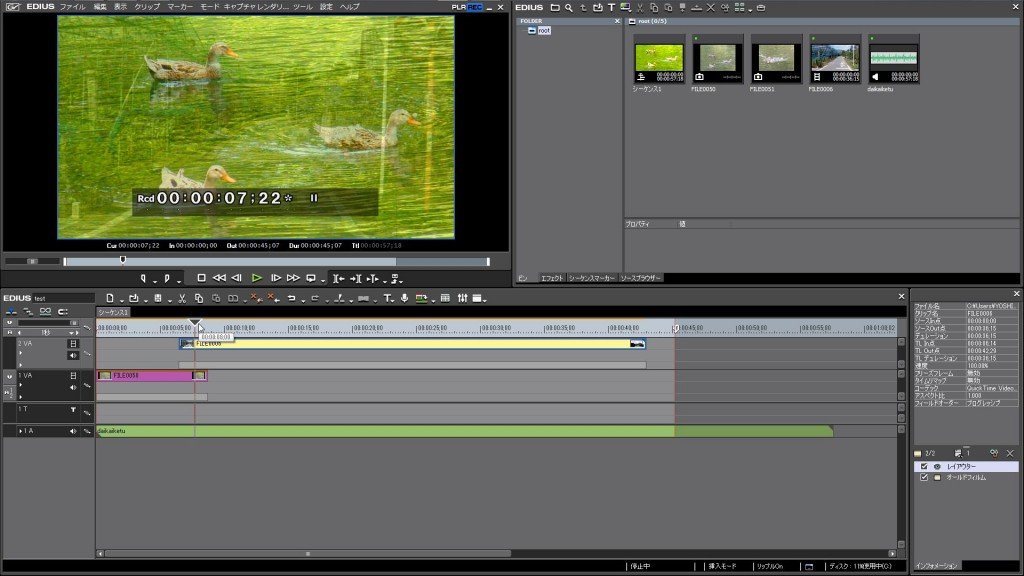Click the Save Project icon on timeline toolbar
The height and width of the screenshot is (576, 1024).
coord(158,298)
